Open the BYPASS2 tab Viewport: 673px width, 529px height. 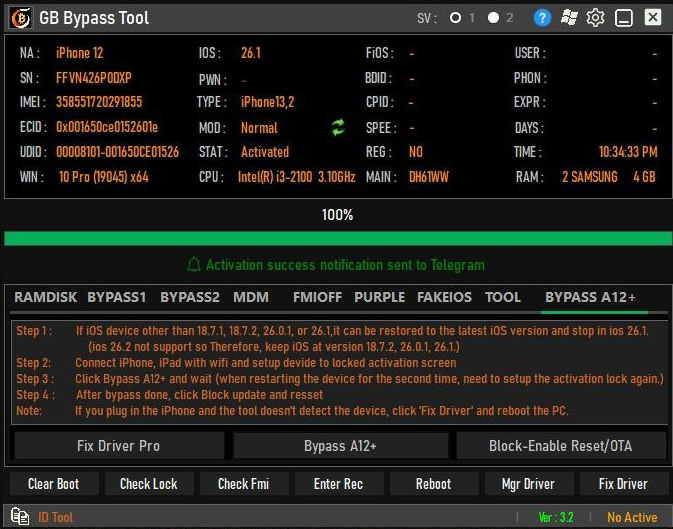(x=190, y=297)
